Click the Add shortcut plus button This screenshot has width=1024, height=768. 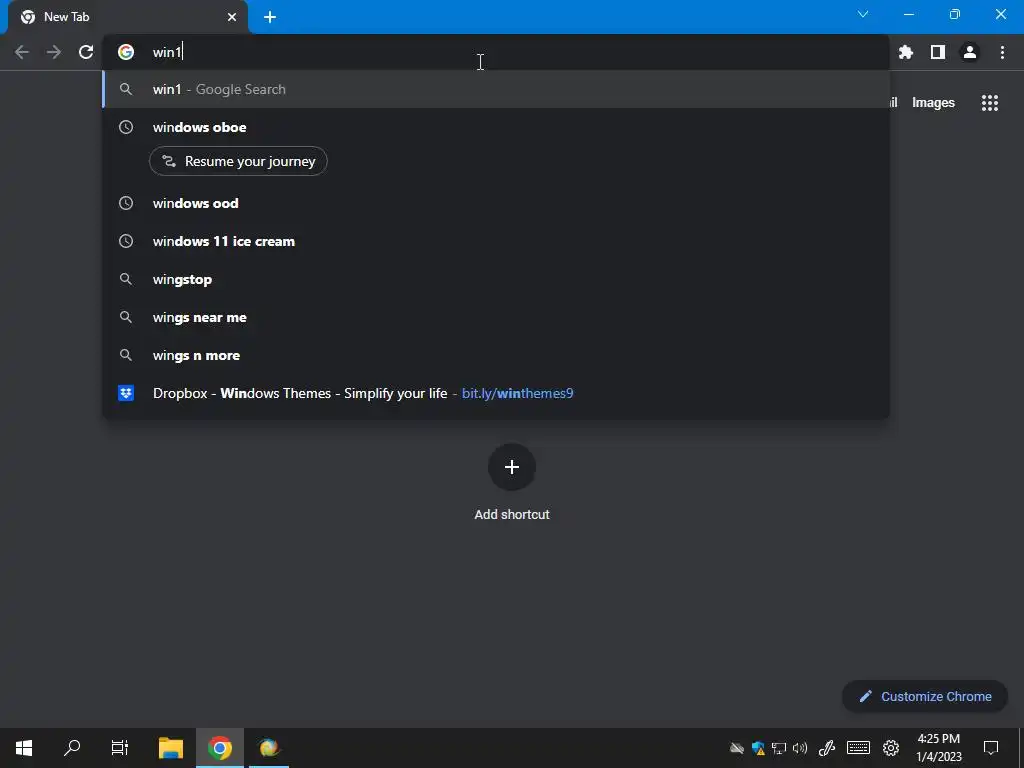coord(512,467)
